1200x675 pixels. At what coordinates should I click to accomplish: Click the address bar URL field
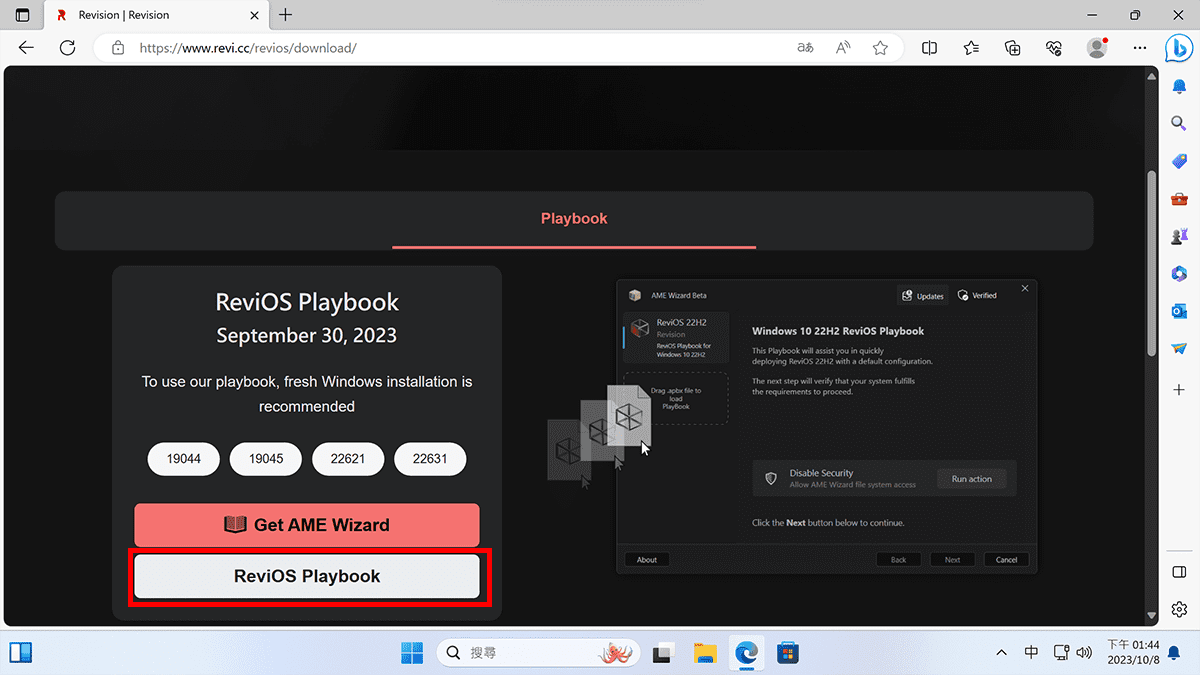450,48
